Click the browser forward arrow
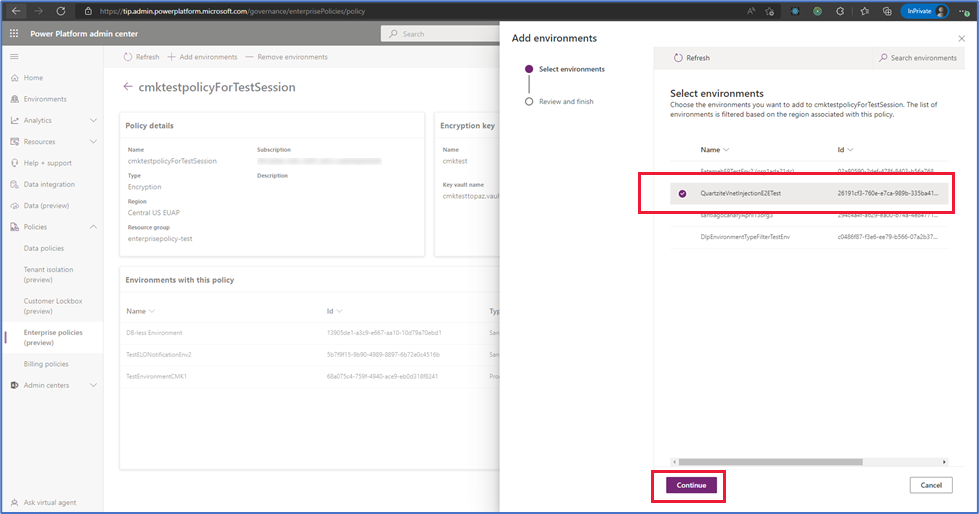The height and width of the screenshot is (514, 979). point(39,11)
